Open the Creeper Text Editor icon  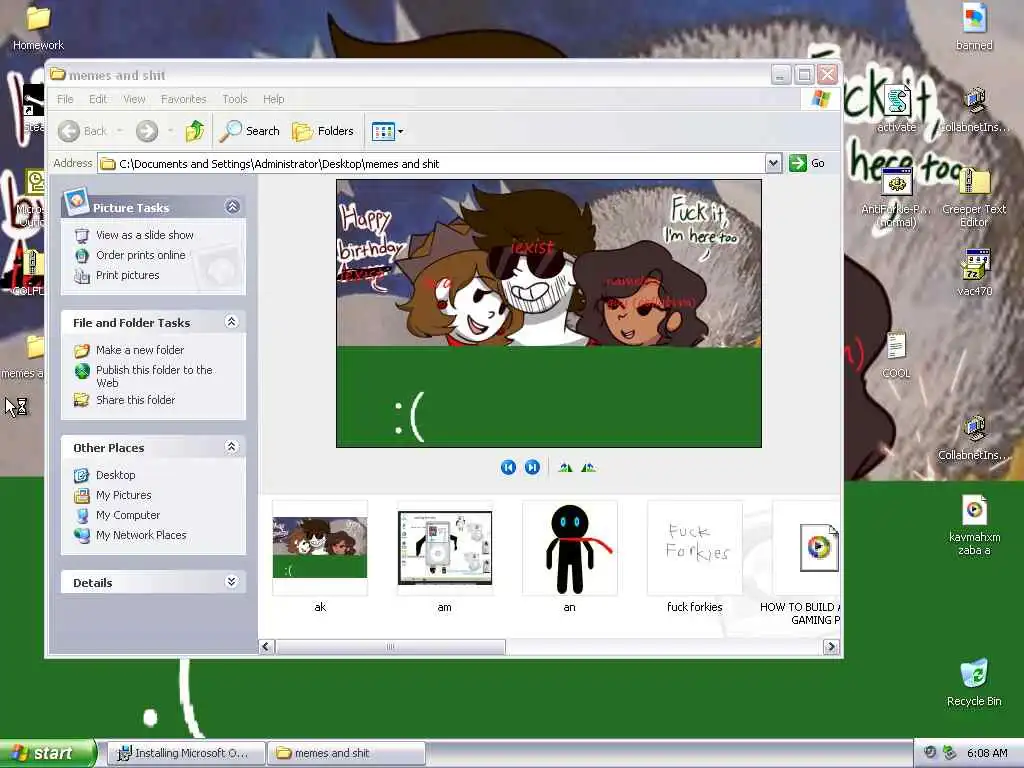coord(974,198)
